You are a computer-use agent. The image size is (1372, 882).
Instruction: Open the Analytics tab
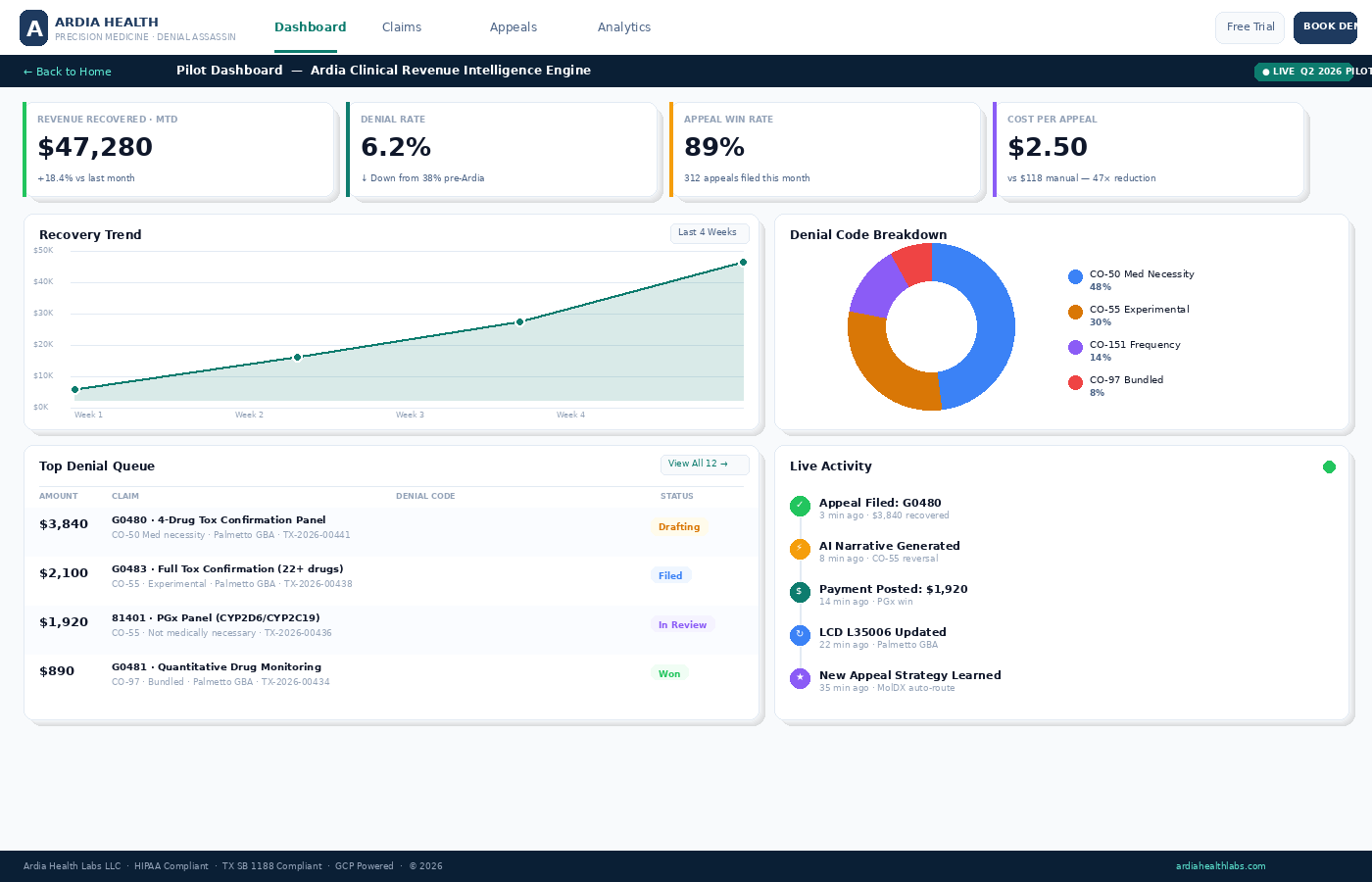(624, 27)
